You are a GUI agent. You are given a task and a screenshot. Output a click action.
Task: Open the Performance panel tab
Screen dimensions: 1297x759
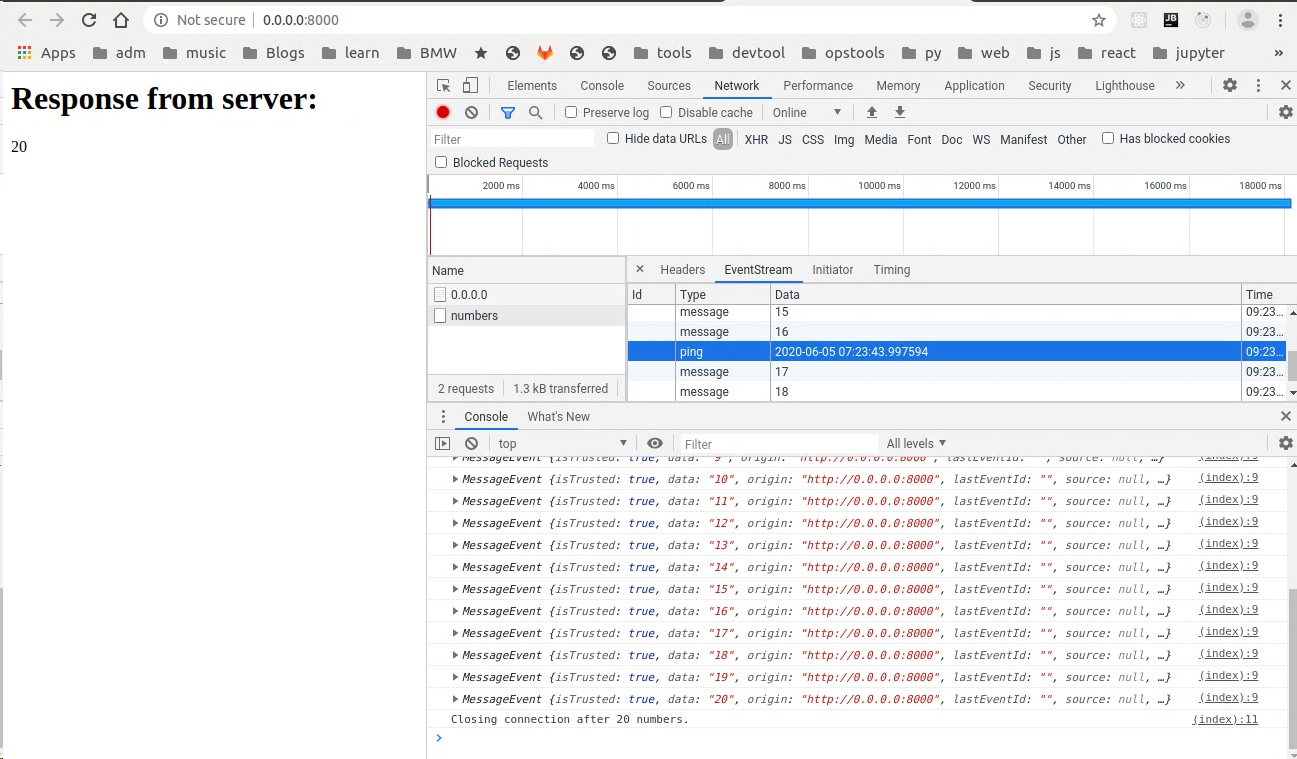(x=817, y=86)
